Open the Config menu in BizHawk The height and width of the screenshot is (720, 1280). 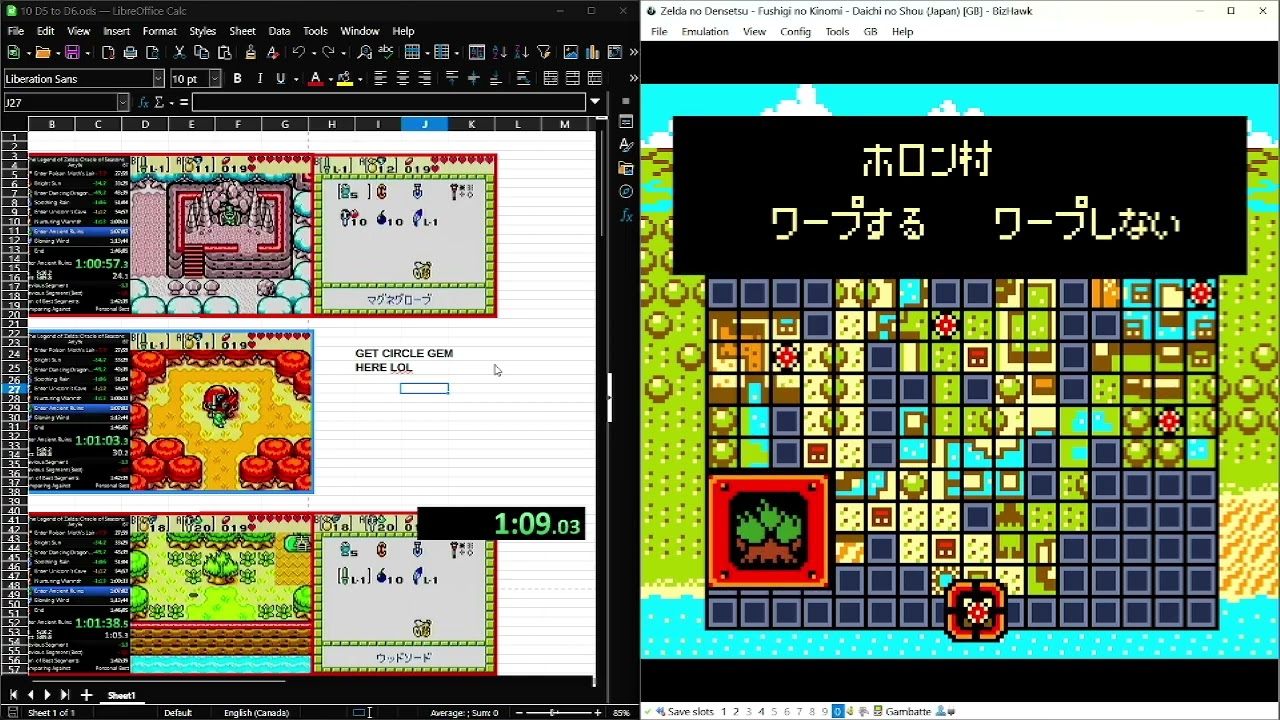[795, 31]
